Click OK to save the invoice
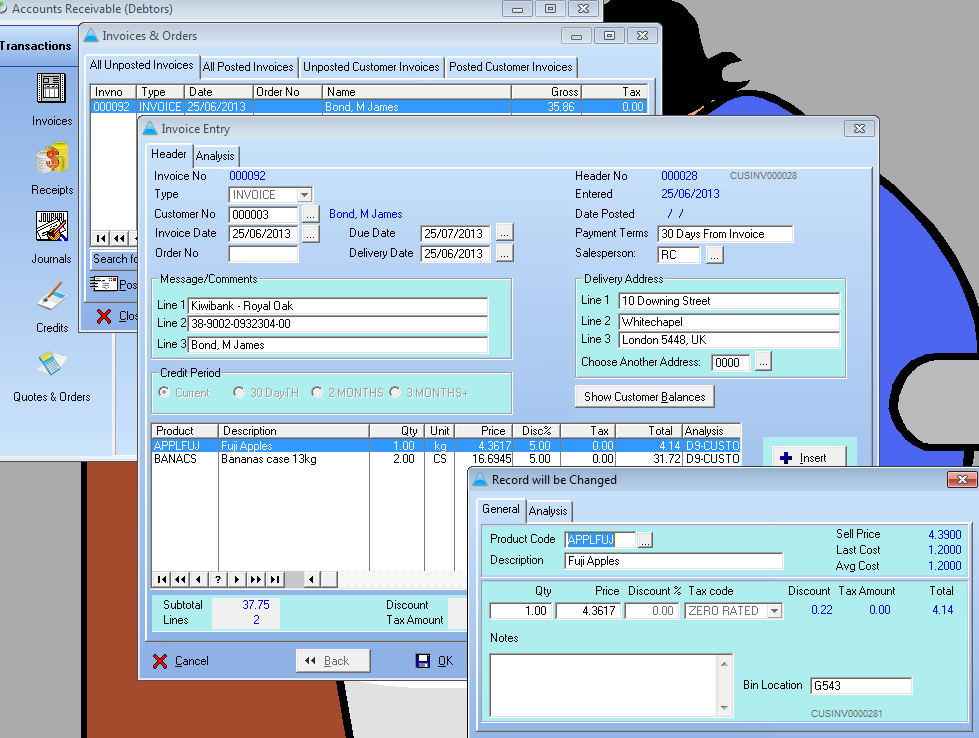The height and width of the screenshot is (738, 979). coord(435,661)
